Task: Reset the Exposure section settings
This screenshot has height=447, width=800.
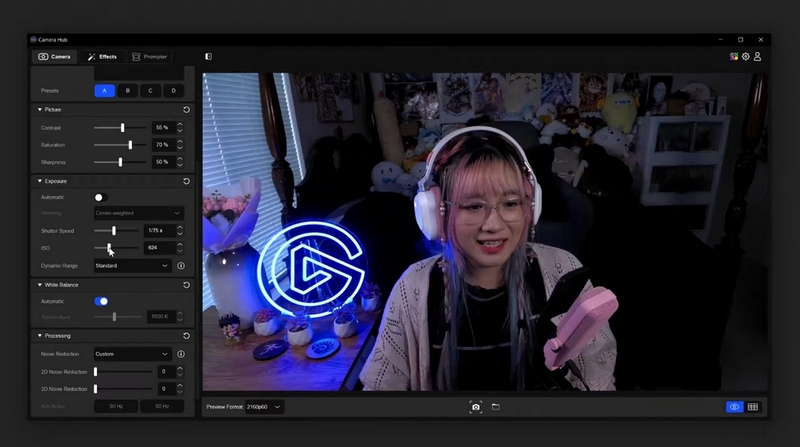Action: pyautogui.click(x=186, y=181)
